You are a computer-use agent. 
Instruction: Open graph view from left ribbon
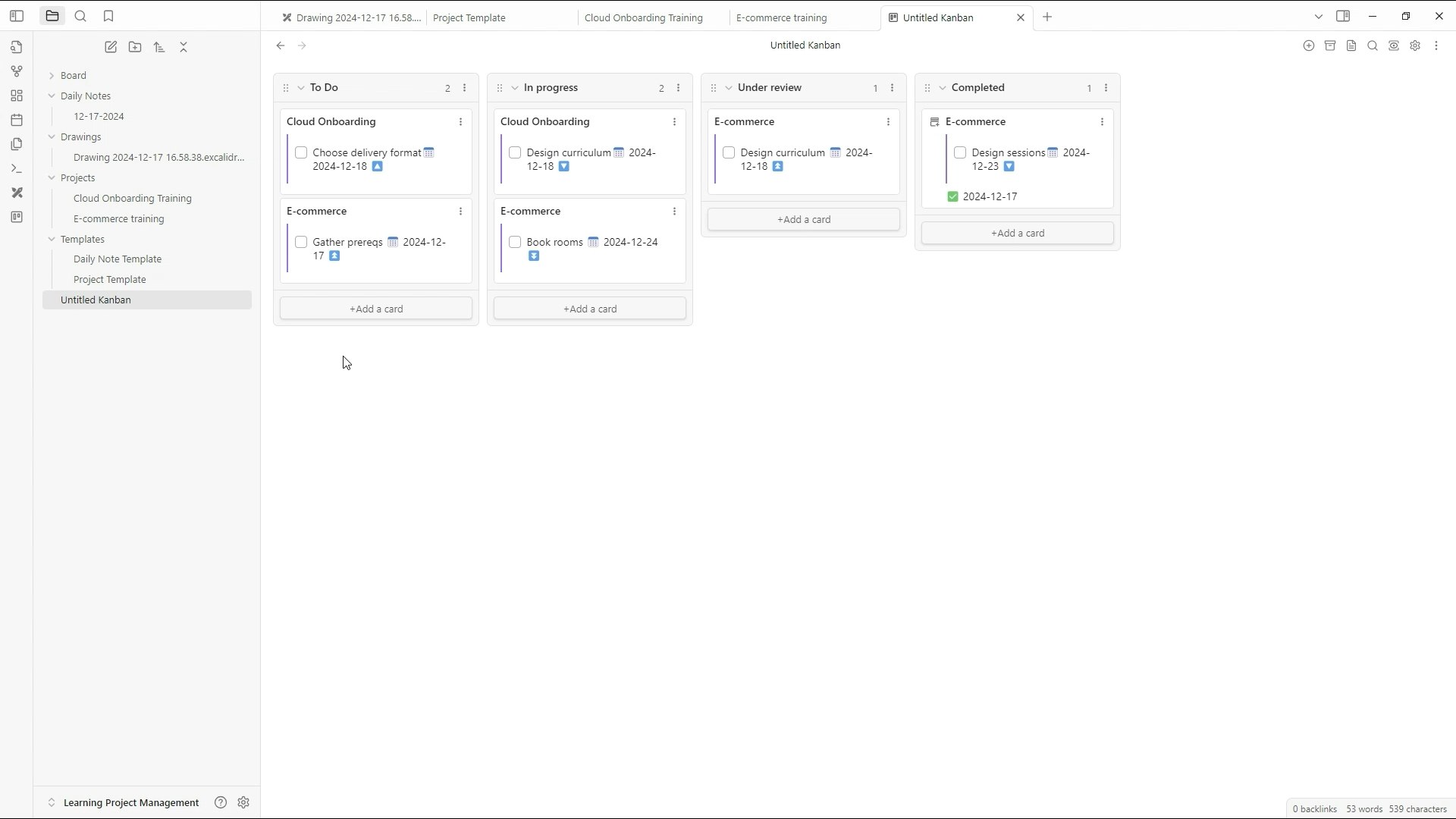(x=17, y=71)
